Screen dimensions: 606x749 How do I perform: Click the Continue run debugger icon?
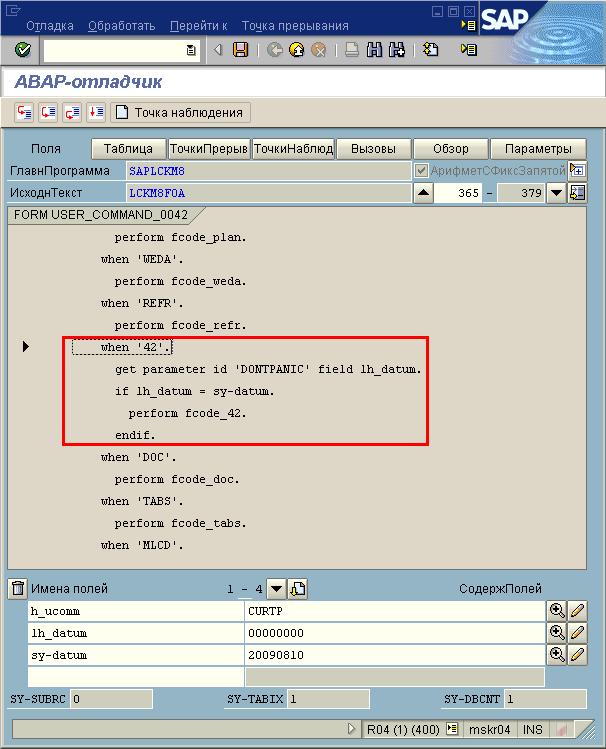tap(96, 113)
